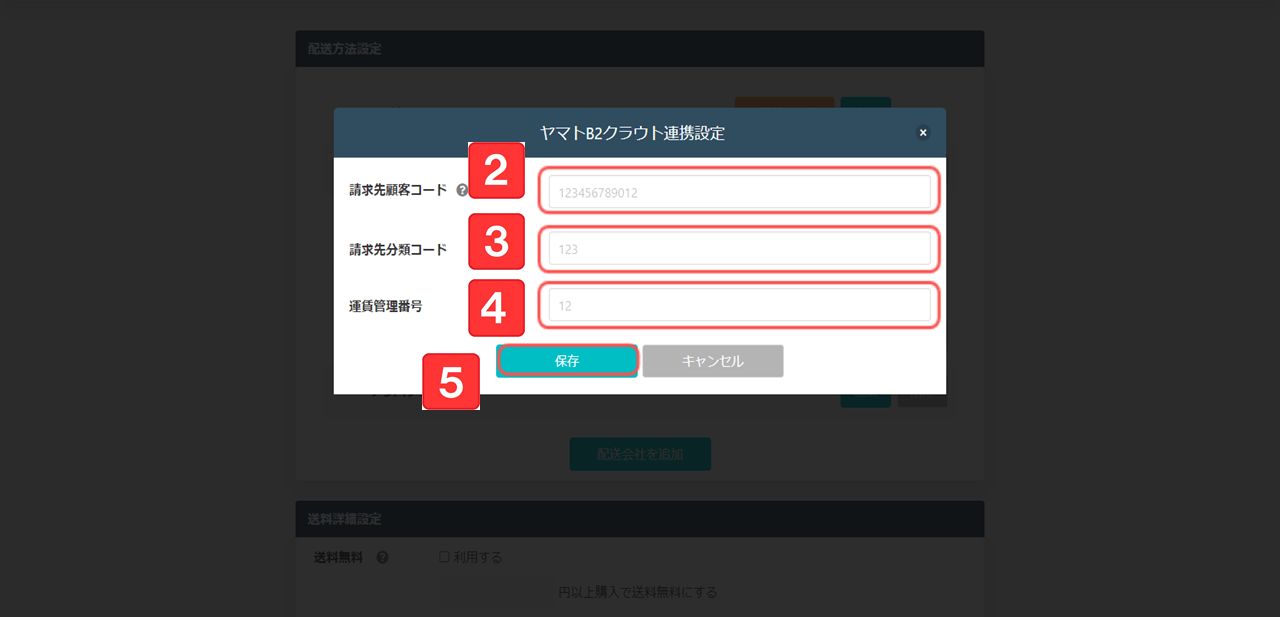Click into the 運賃管理番号 field

[x=740, y=305]
